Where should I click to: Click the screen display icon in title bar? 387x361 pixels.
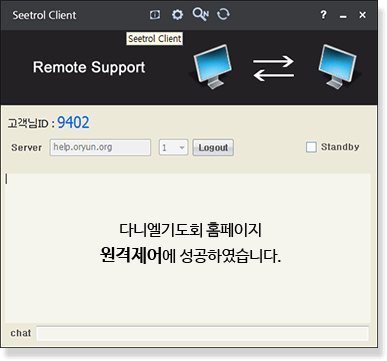(155, 15)
